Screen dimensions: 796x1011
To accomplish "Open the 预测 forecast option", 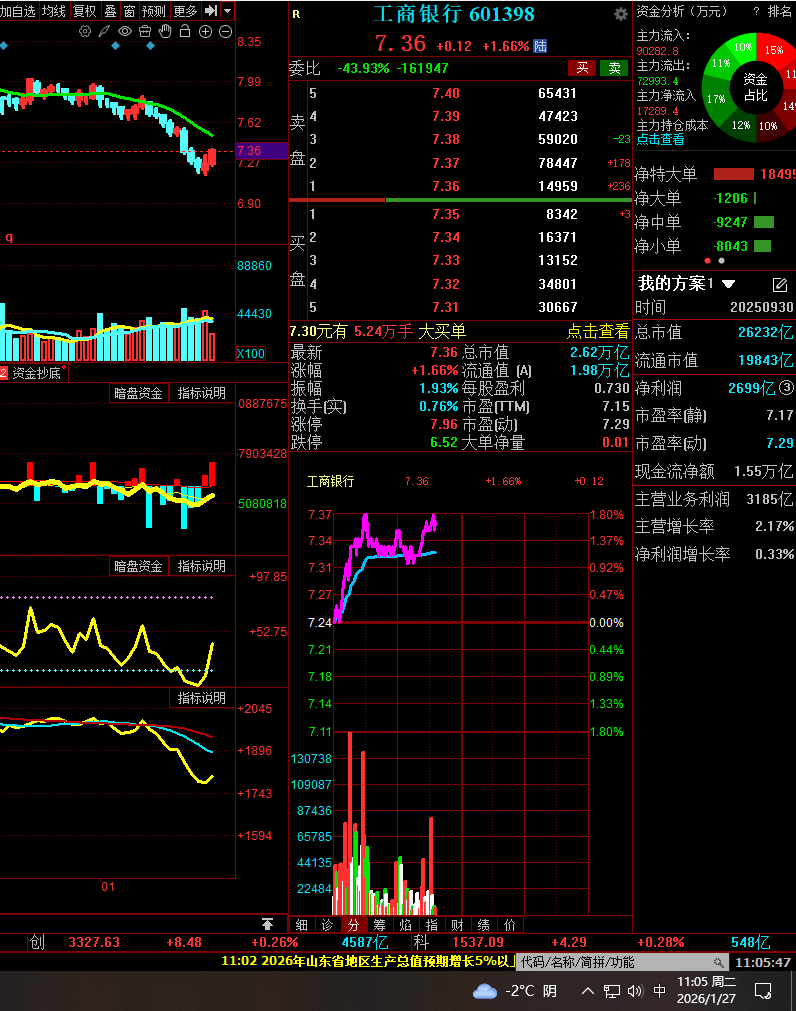I will tap(154, 11).
